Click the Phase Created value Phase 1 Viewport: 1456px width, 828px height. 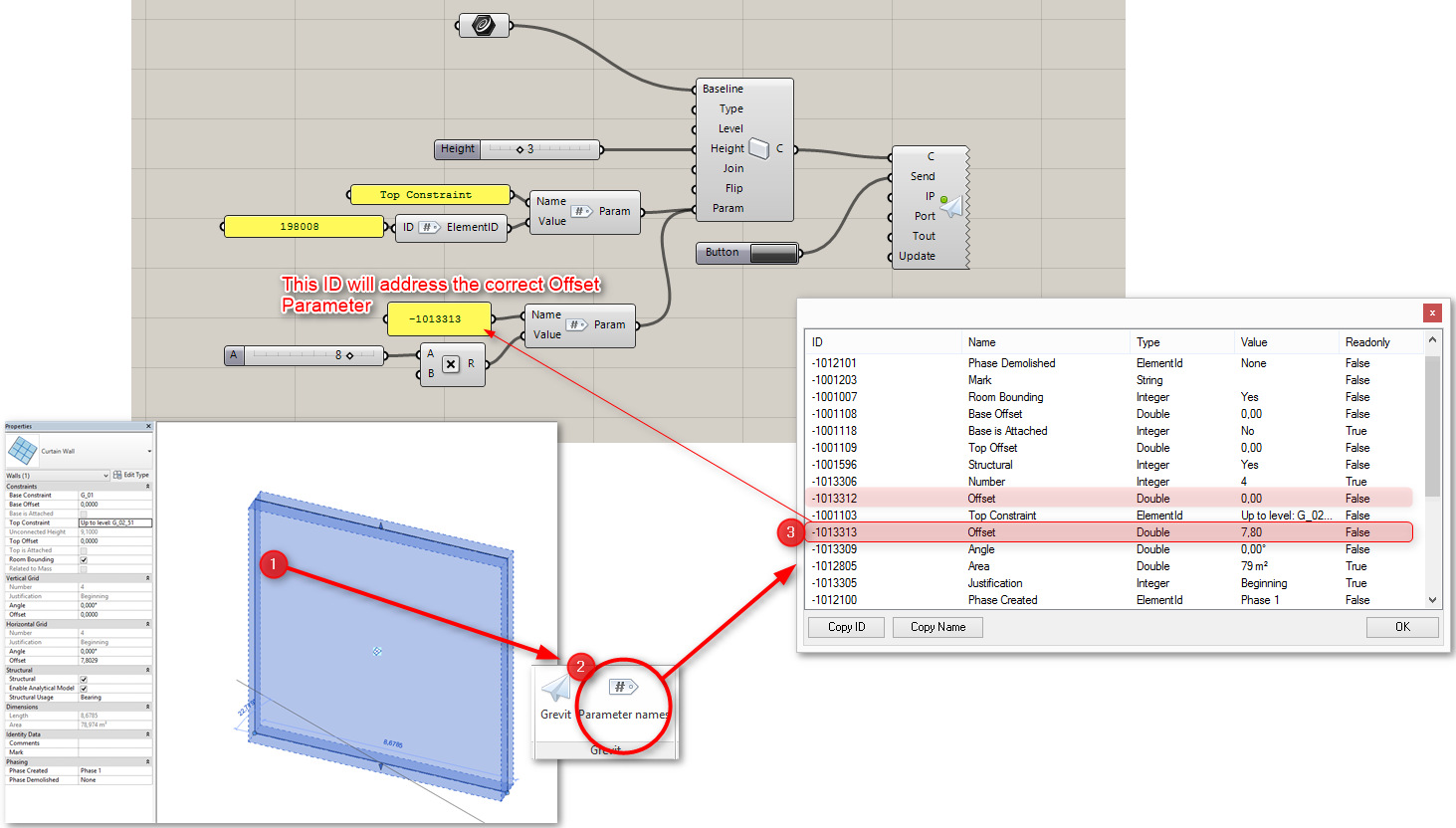(x=115, y=770)
